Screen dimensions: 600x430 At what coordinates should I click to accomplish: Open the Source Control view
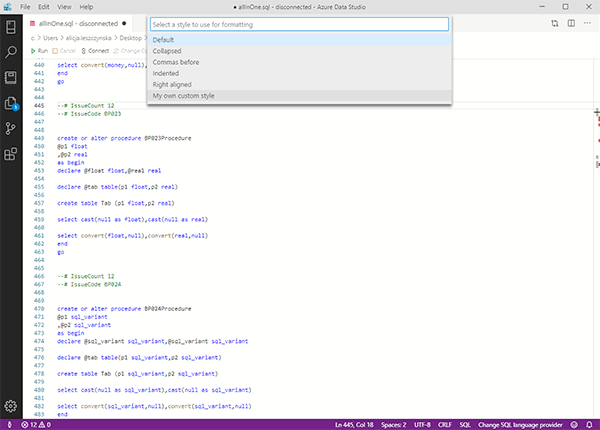pyautogui.click(x=11, y=129)
